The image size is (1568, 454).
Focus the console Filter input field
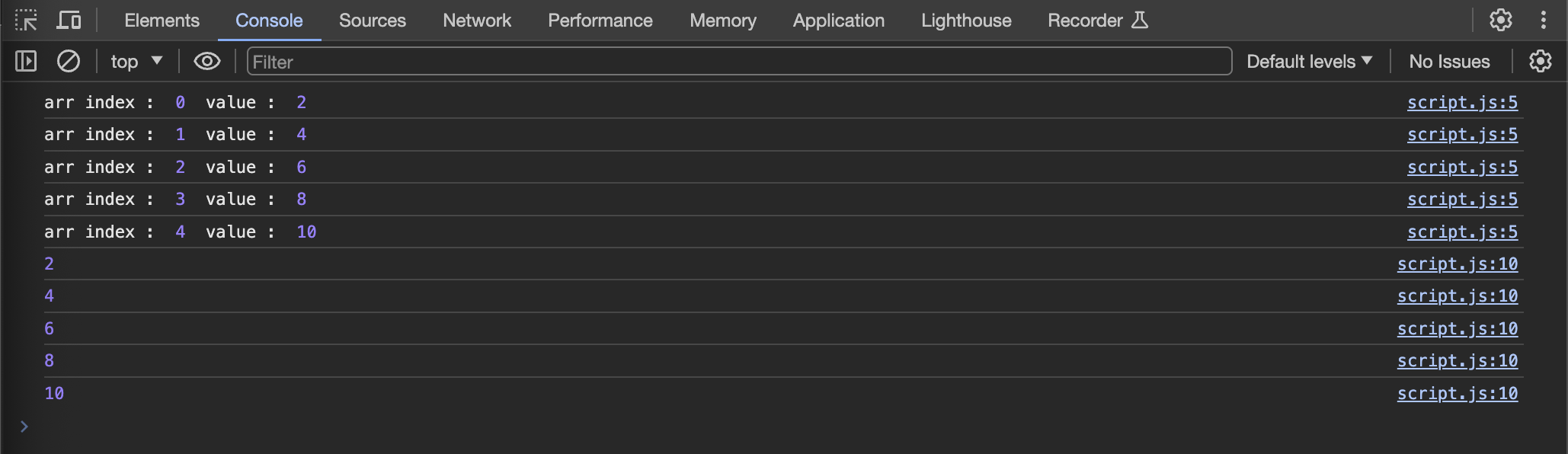(739, 61)
